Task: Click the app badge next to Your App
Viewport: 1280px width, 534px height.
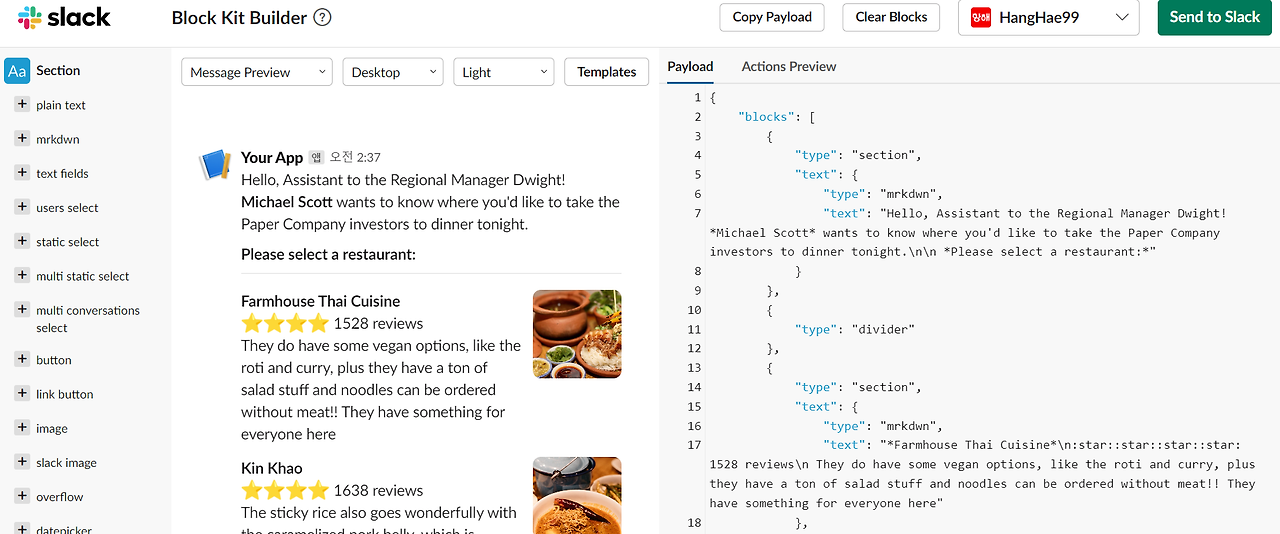Action: pos(316,157)
